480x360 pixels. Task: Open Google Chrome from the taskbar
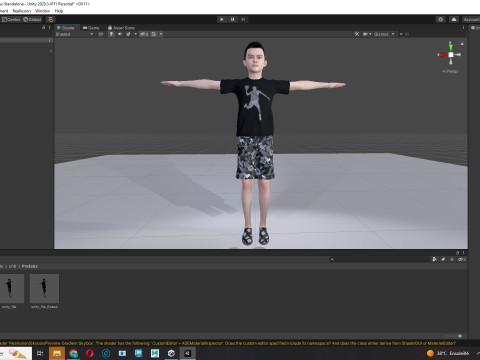(73, 353)
